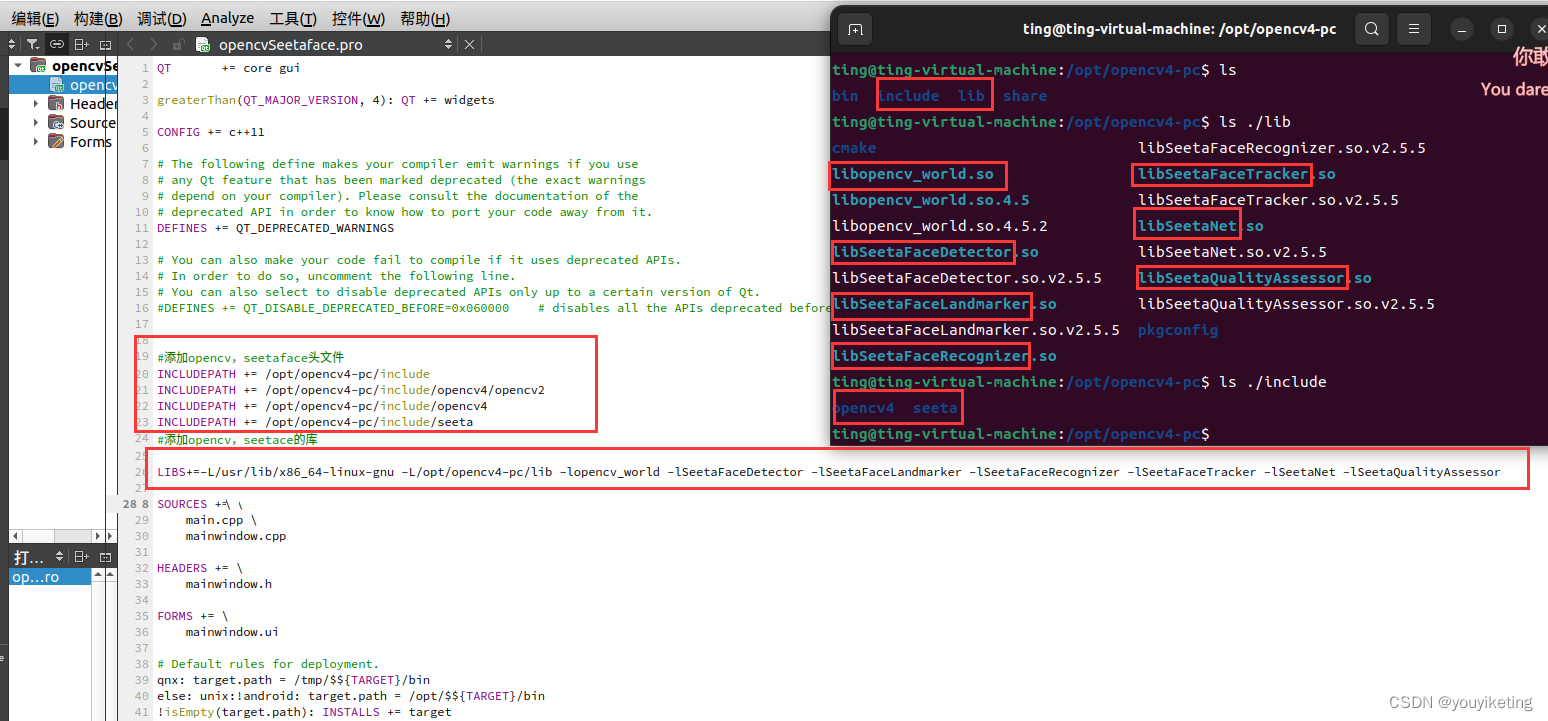Click the terminal search icon
This screenshot has height=721, width=1548.
[1372, 29]
